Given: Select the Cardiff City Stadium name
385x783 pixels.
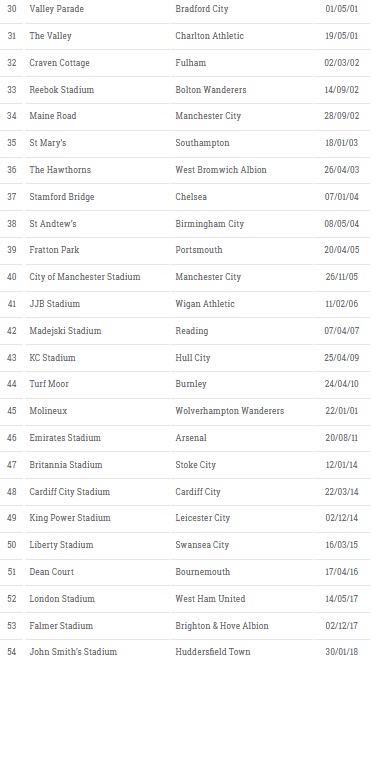Looking at the screenshot, I should [69, 491].
